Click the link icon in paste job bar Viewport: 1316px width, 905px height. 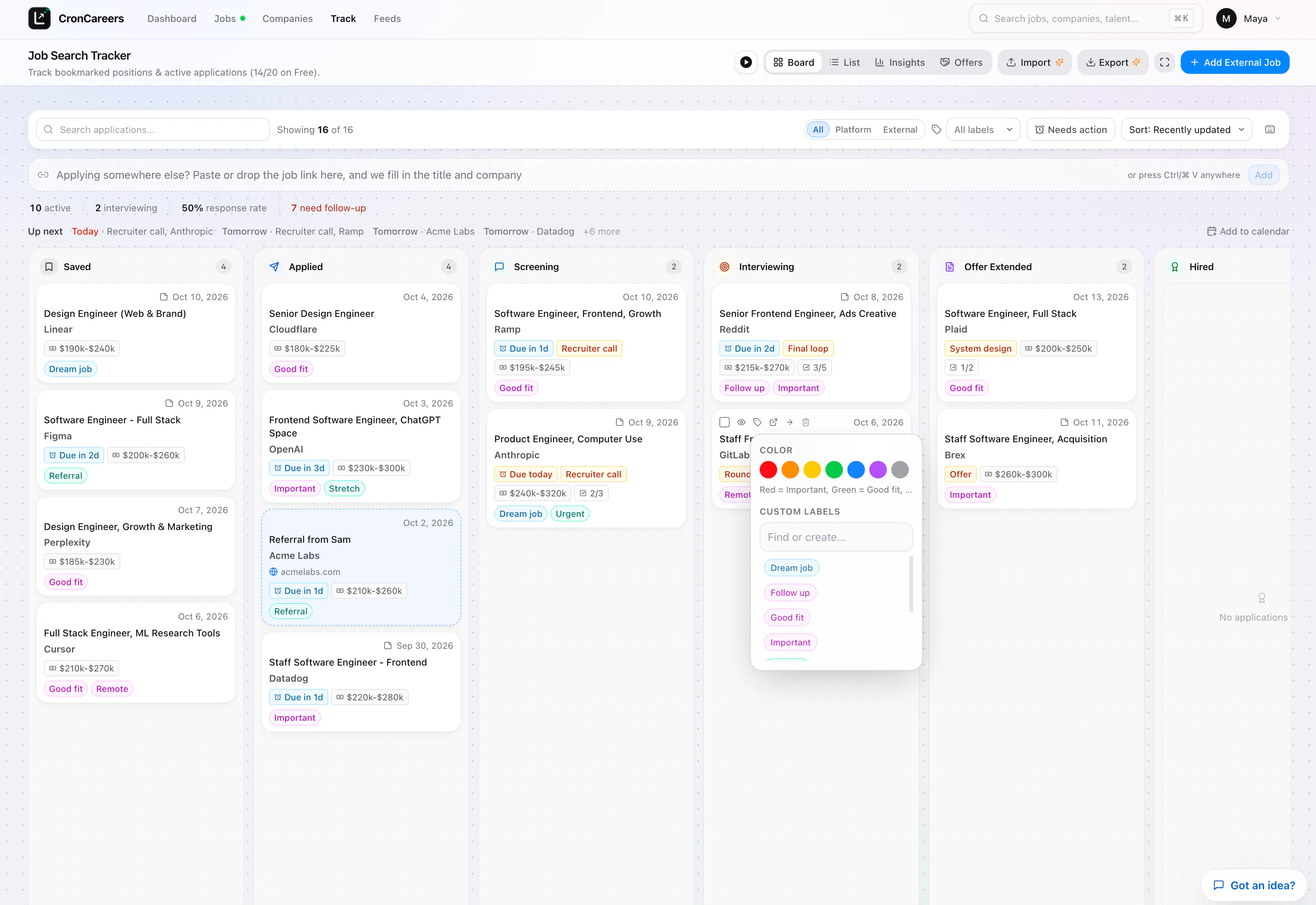pyautogui.click(x=43, y=175)
